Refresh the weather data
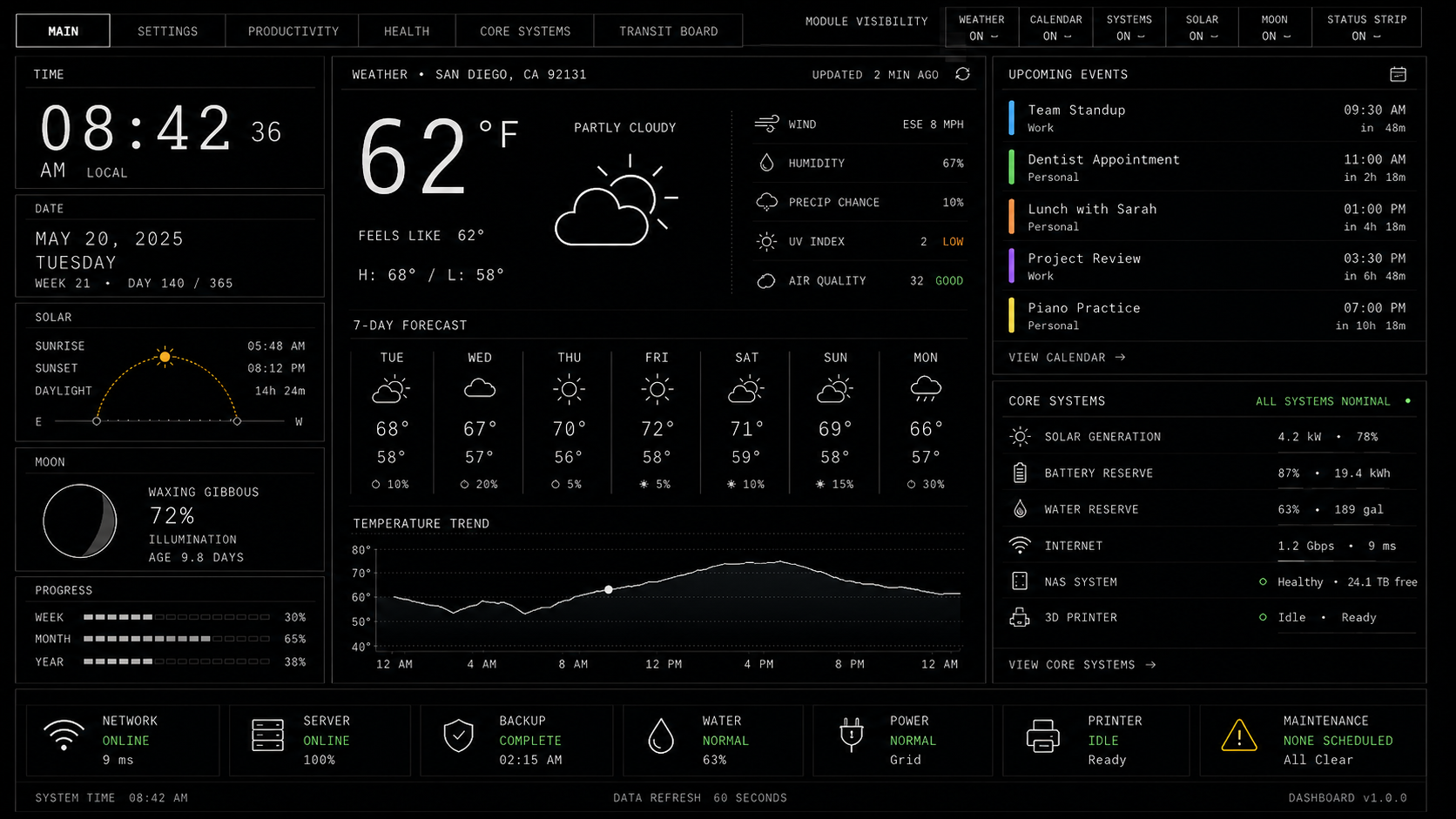This screenshot has width=1456, height=819. click(x=962, y=74)
